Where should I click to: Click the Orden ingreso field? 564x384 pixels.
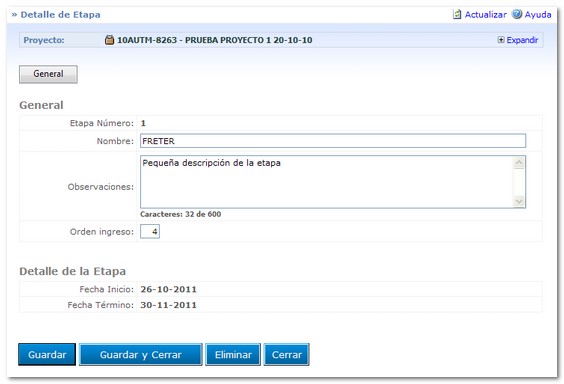tap(150, 232)
